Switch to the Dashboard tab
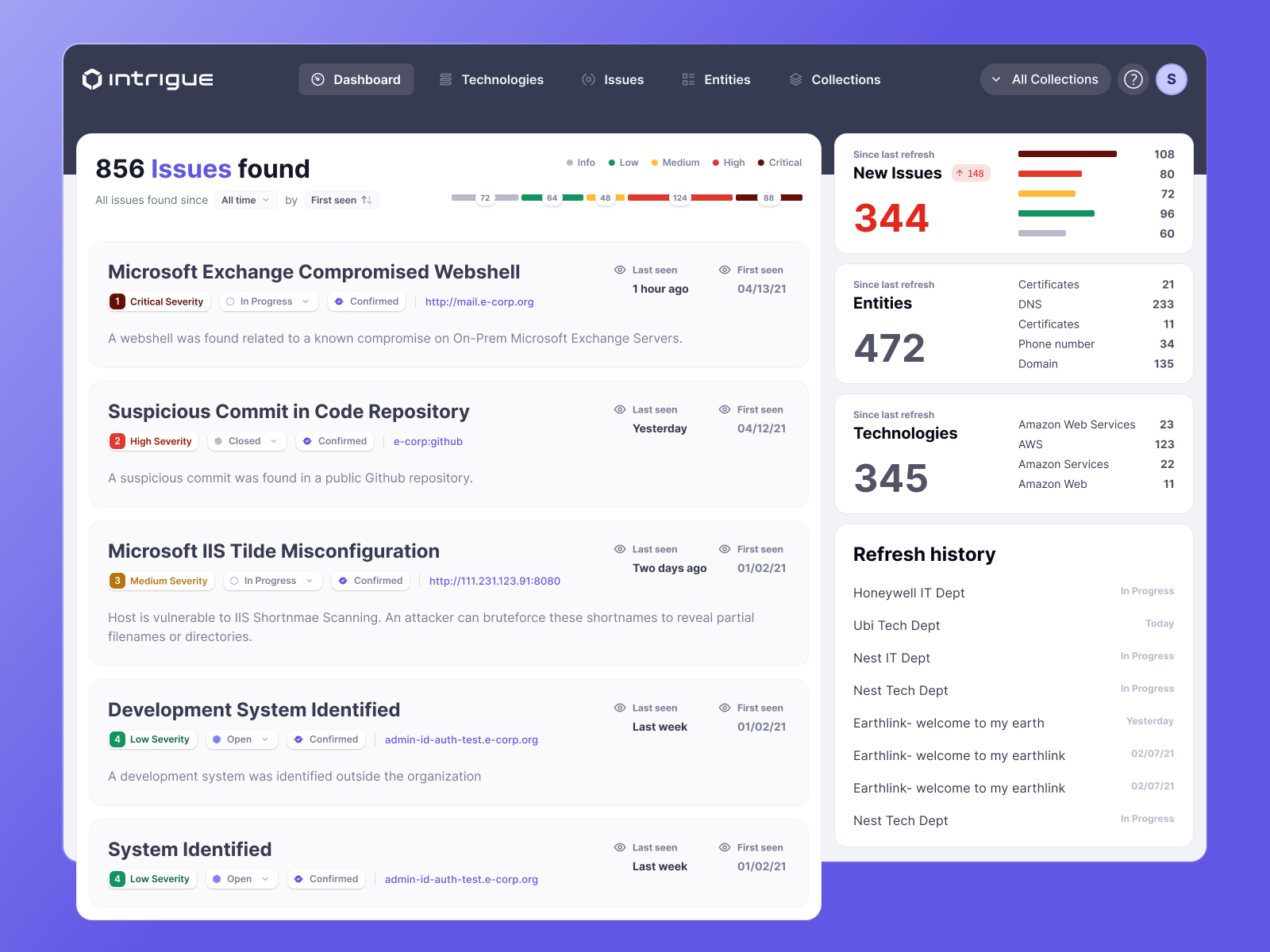 (356, 79)
